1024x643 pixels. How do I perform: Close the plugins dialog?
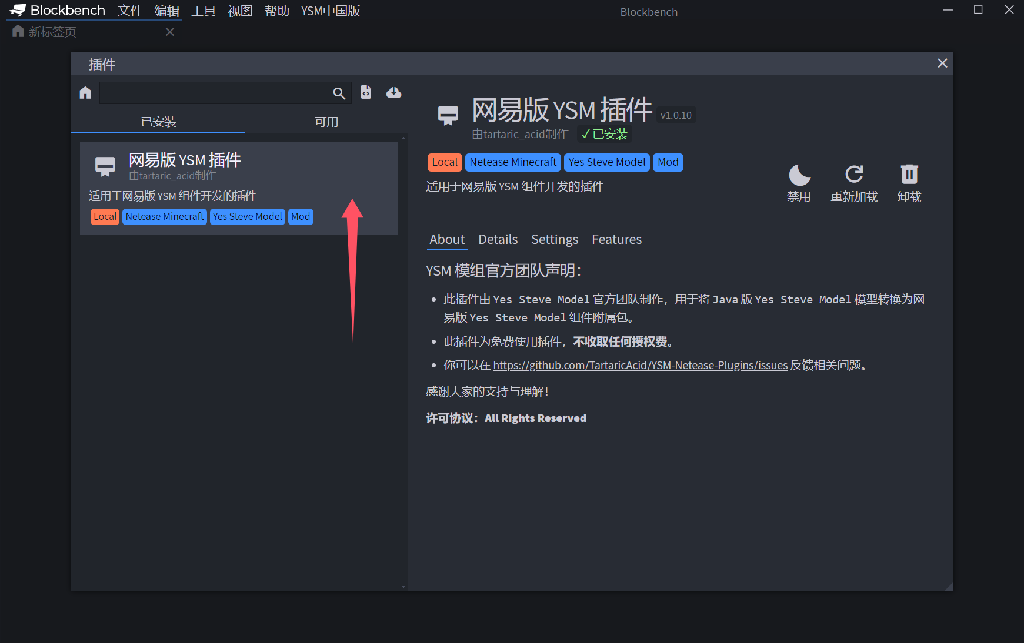[x=942, y=63]
